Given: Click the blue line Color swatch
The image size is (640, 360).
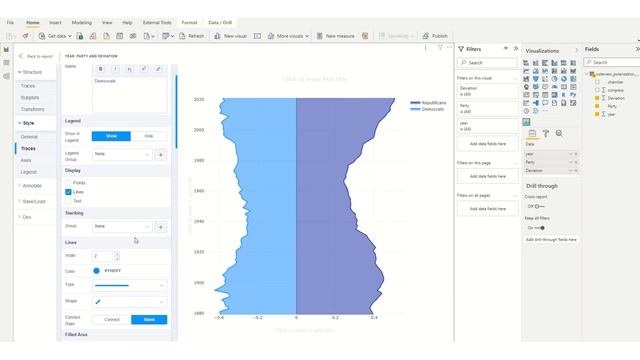Looking at the screenshot, I should pos(96,271).
